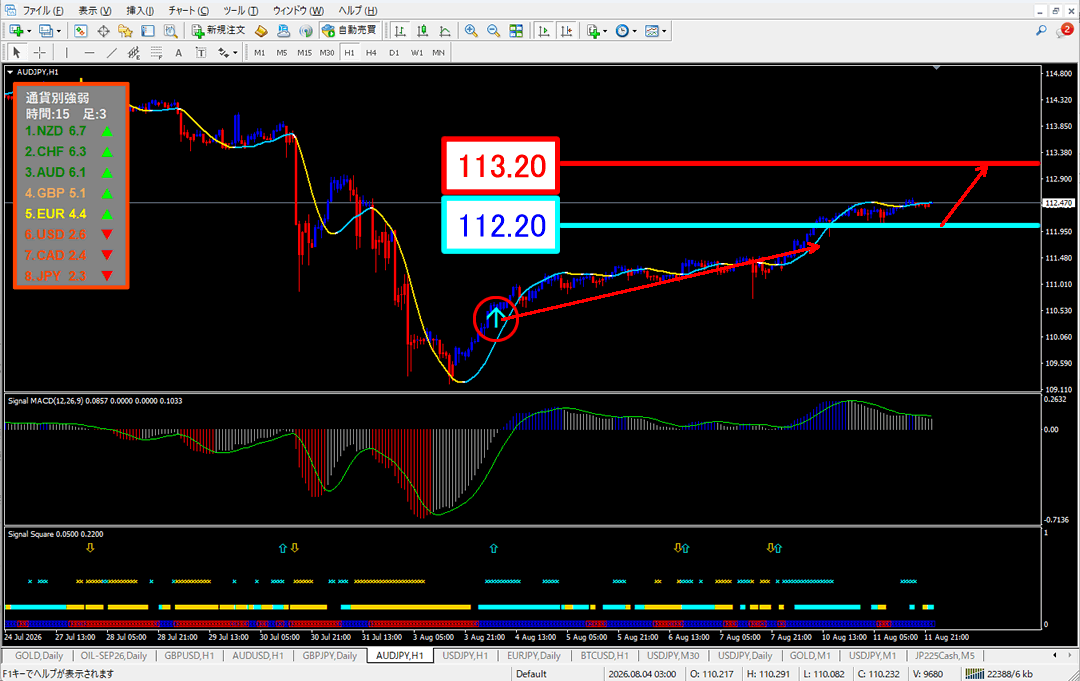Screen dimensions: 1080x681
Task: Select the text tool marked A
Action: [178, 52]
